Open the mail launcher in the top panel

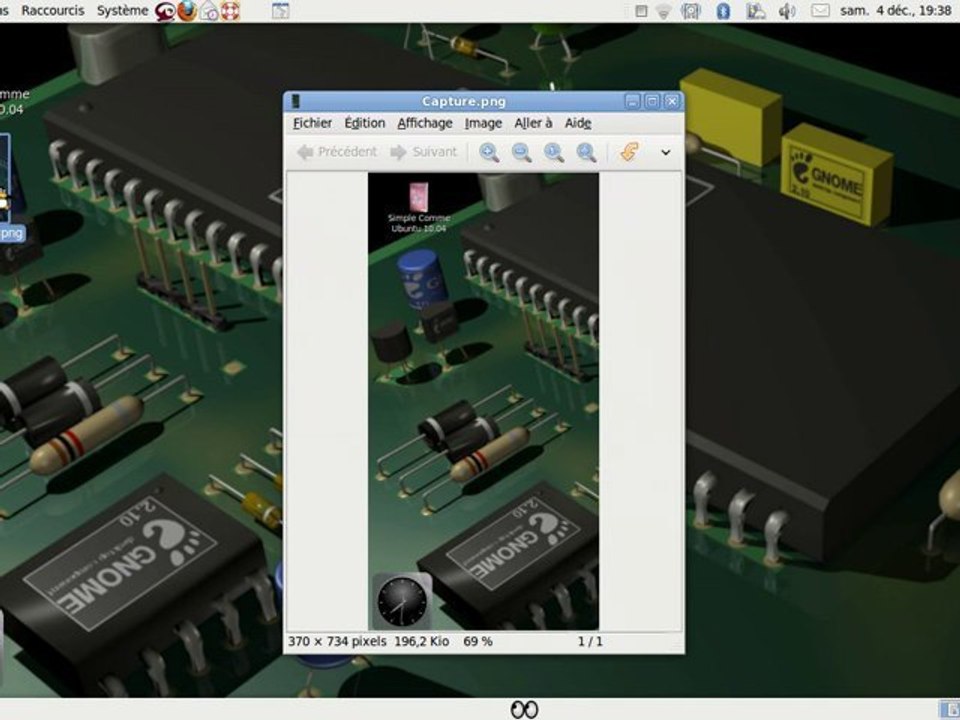click(x=209, y=11)
